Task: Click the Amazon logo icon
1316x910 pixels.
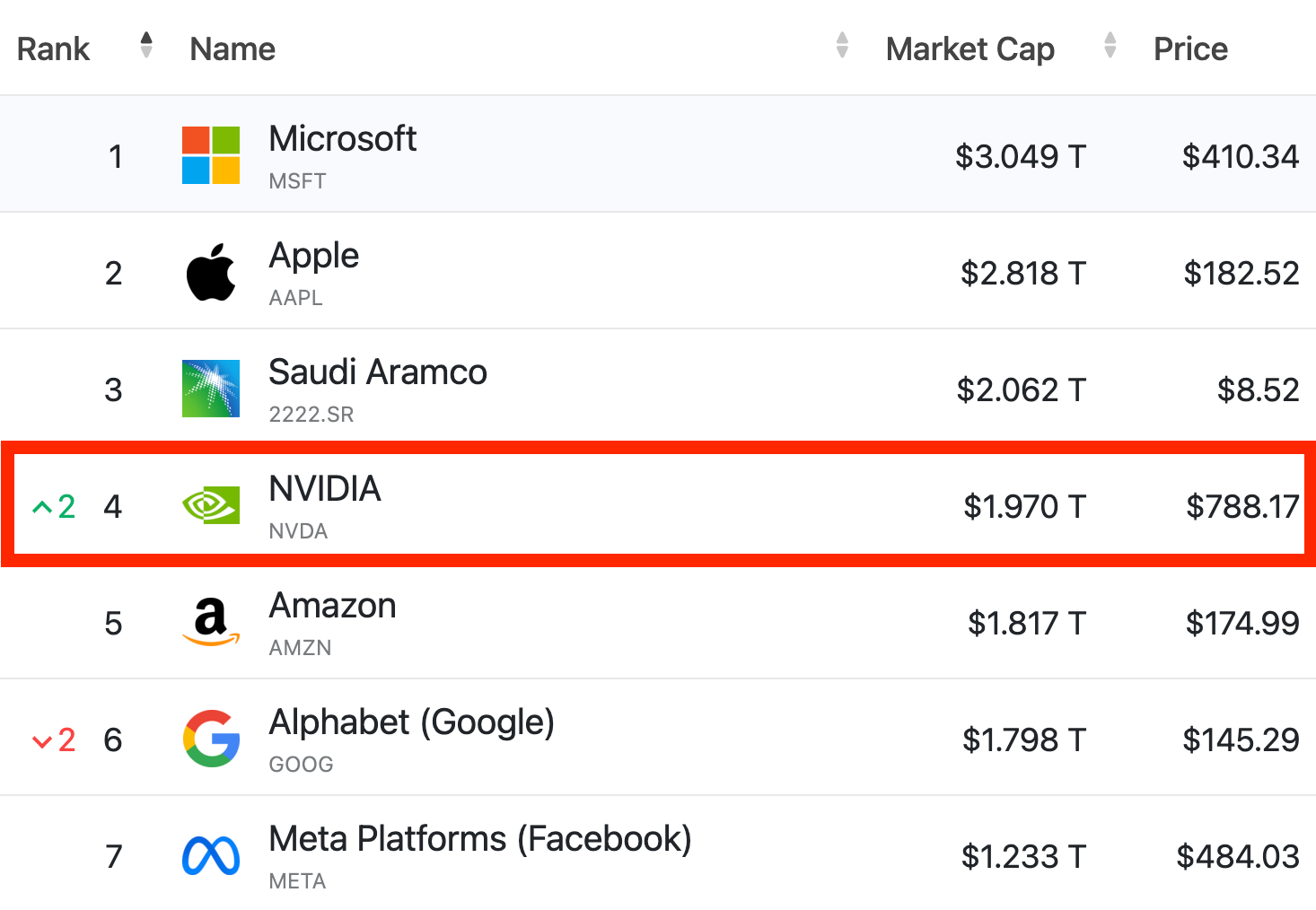Action: [211, 622]
